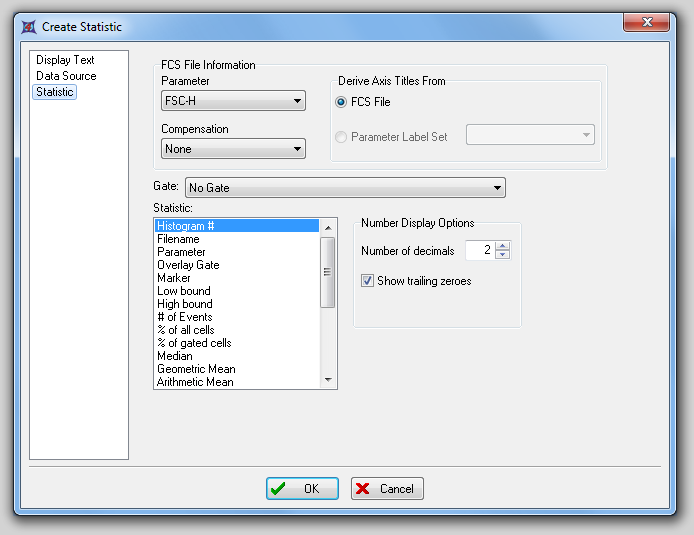Choose Geometric Mean statistic
694x535 pixels.
(196, 369)
